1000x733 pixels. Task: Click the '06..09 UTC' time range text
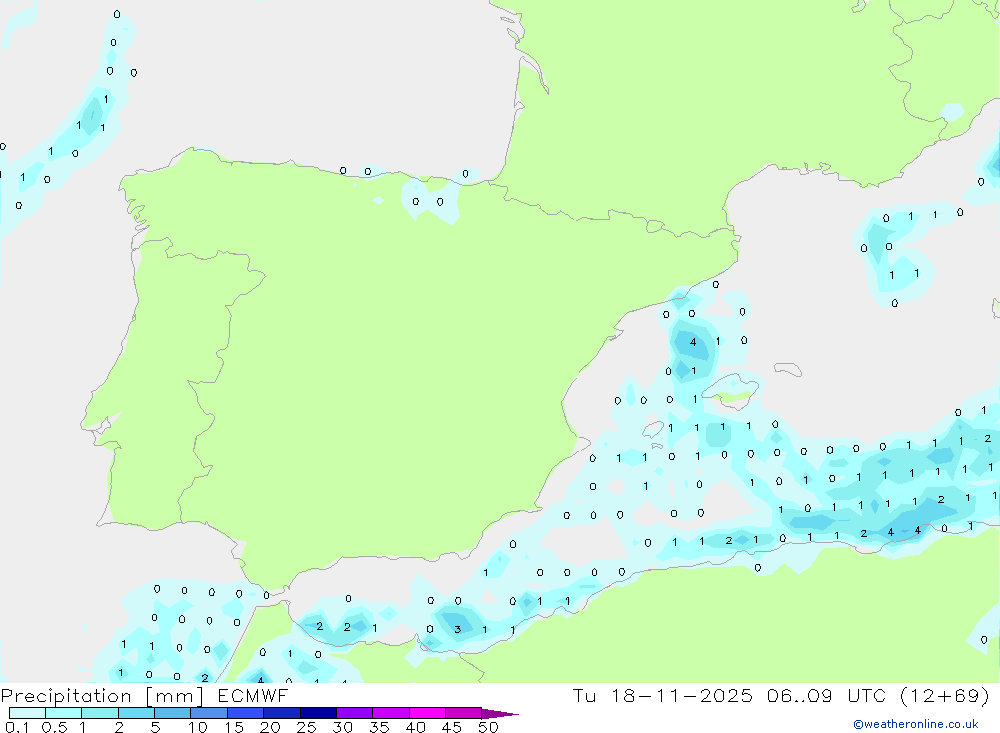pyautogui.click(x=827, y=695)
